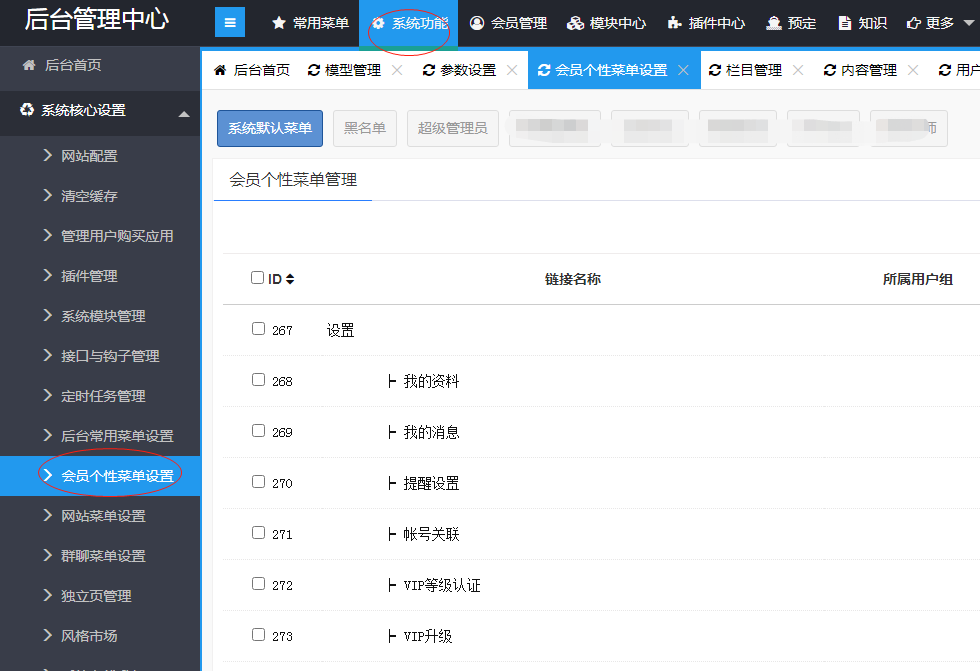Open the 更多 dropdown in top navigation

940,23
